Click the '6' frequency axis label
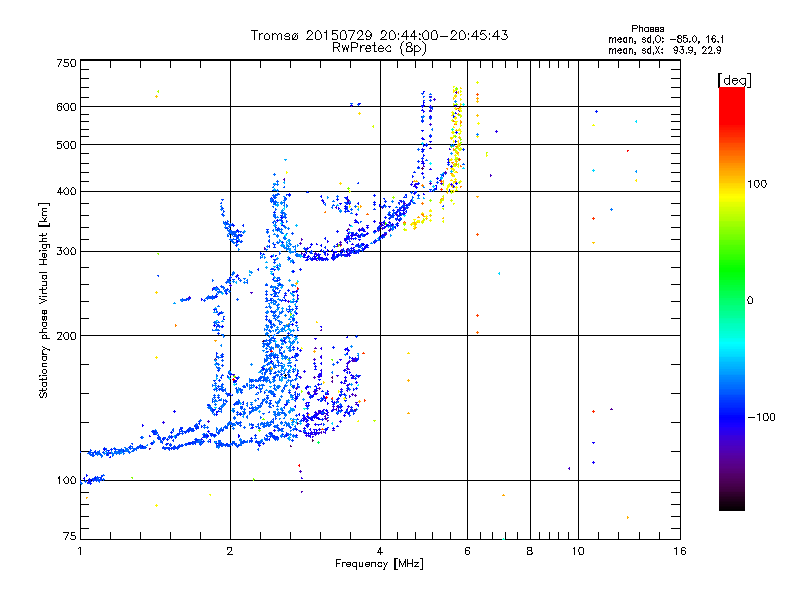800x600 pixels. (467, 551)
